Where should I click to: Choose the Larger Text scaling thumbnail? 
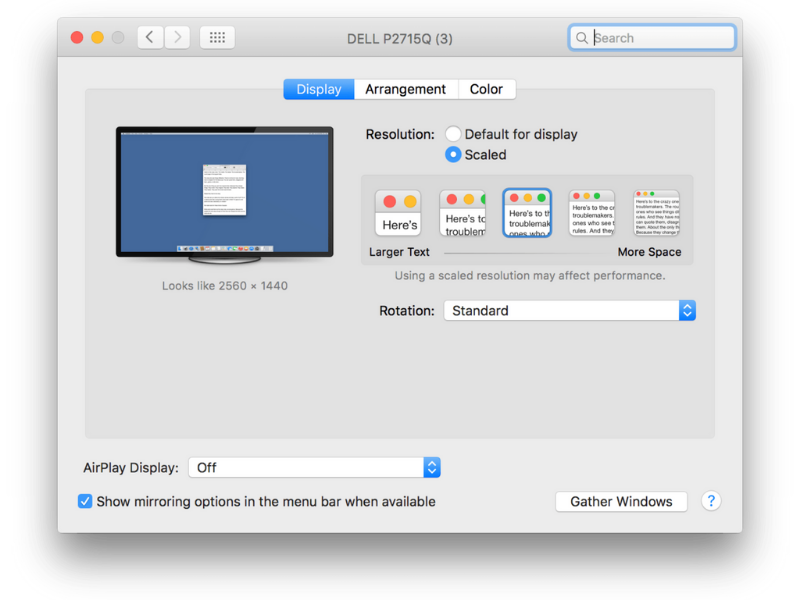point(398,213)
